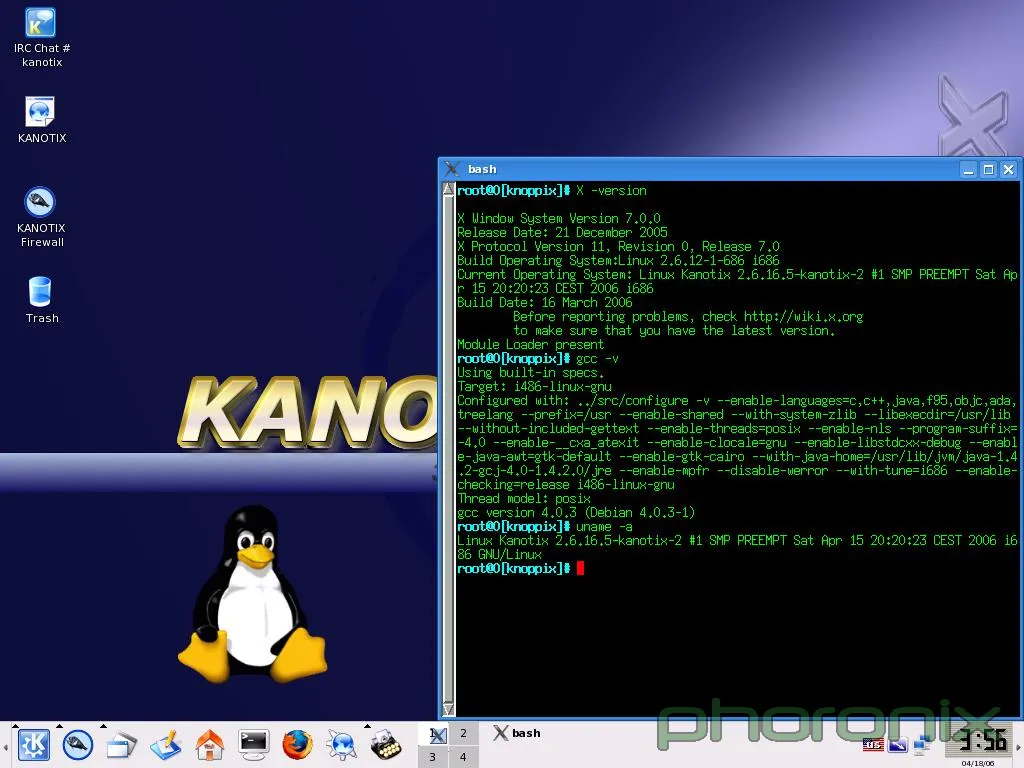This screenshot has height=768, width=1024.
Task: Expand the arrow above the firewall panel icon
Action: (59, 726)
